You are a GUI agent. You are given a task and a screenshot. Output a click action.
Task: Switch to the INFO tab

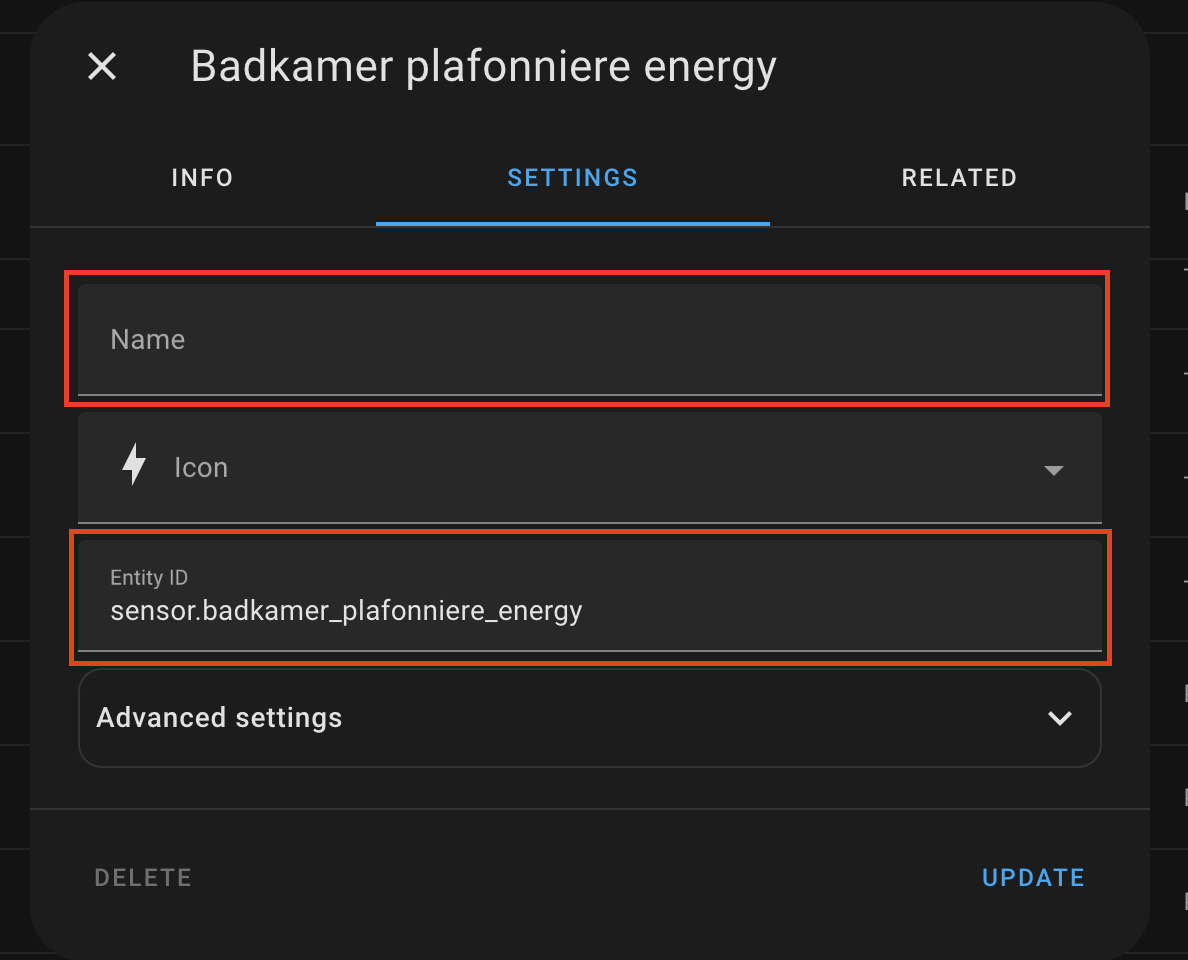(x=201, y=177)
